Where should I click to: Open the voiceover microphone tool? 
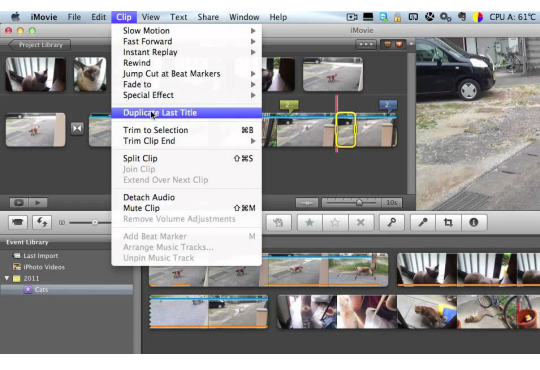423,223
